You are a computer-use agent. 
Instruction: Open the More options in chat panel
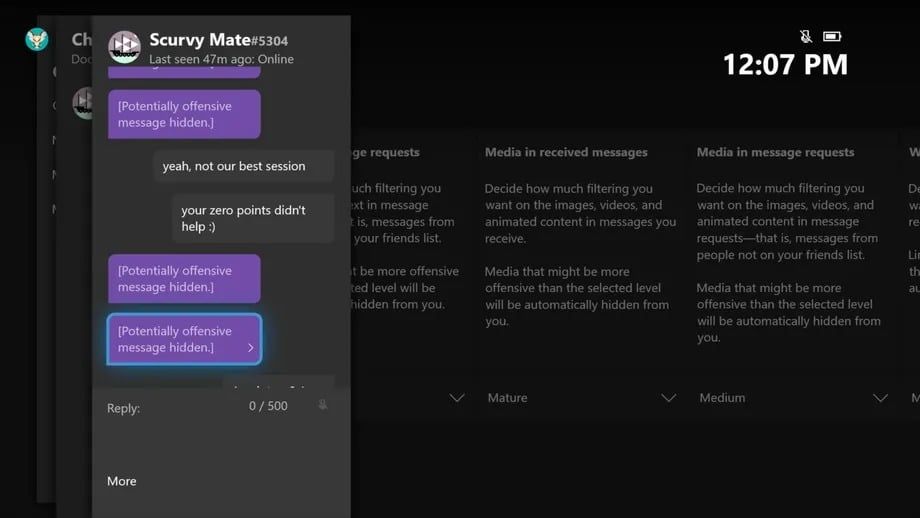(122, 481)
